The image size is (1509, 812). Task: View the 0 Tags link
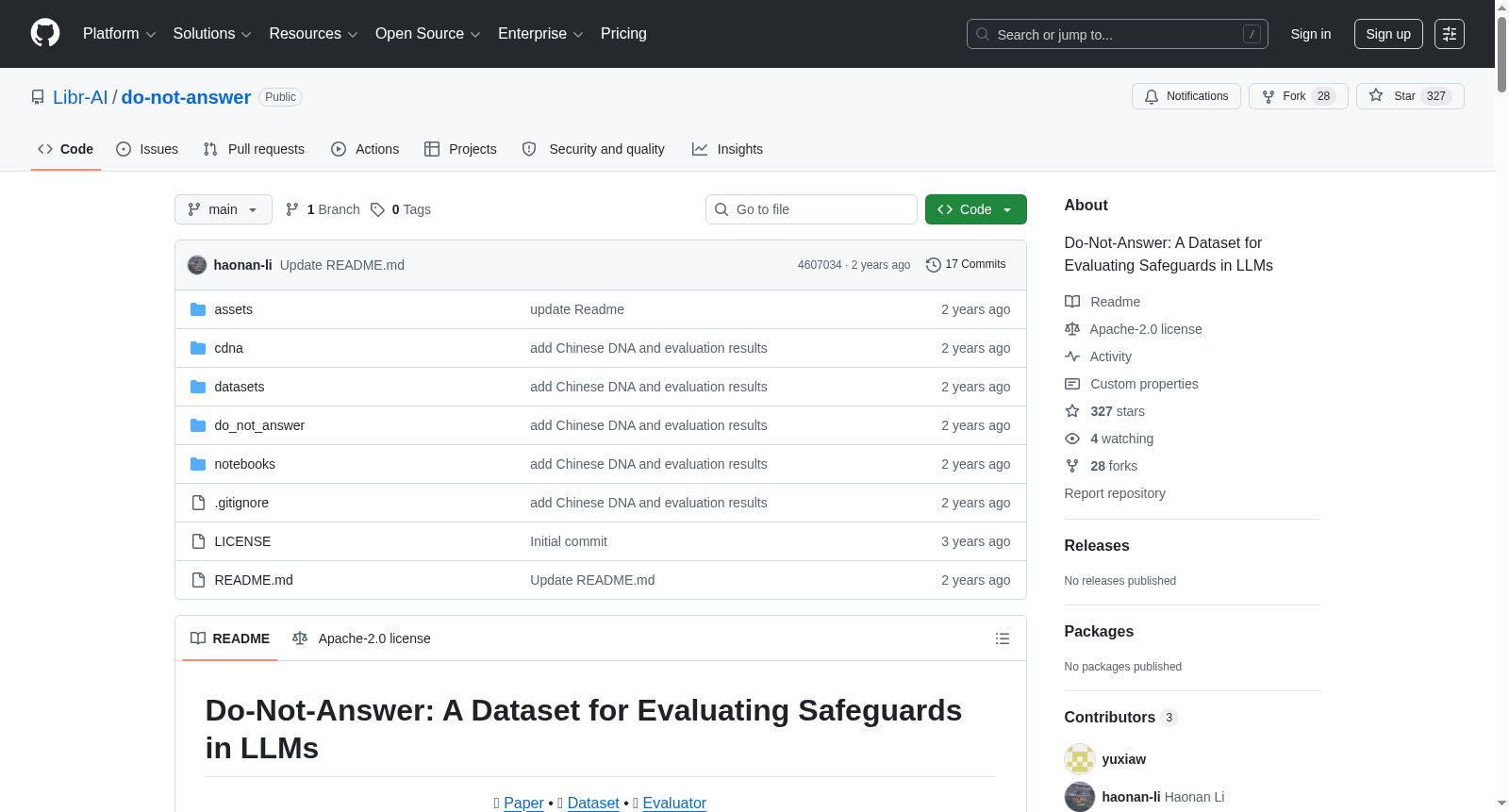[402, 209]
